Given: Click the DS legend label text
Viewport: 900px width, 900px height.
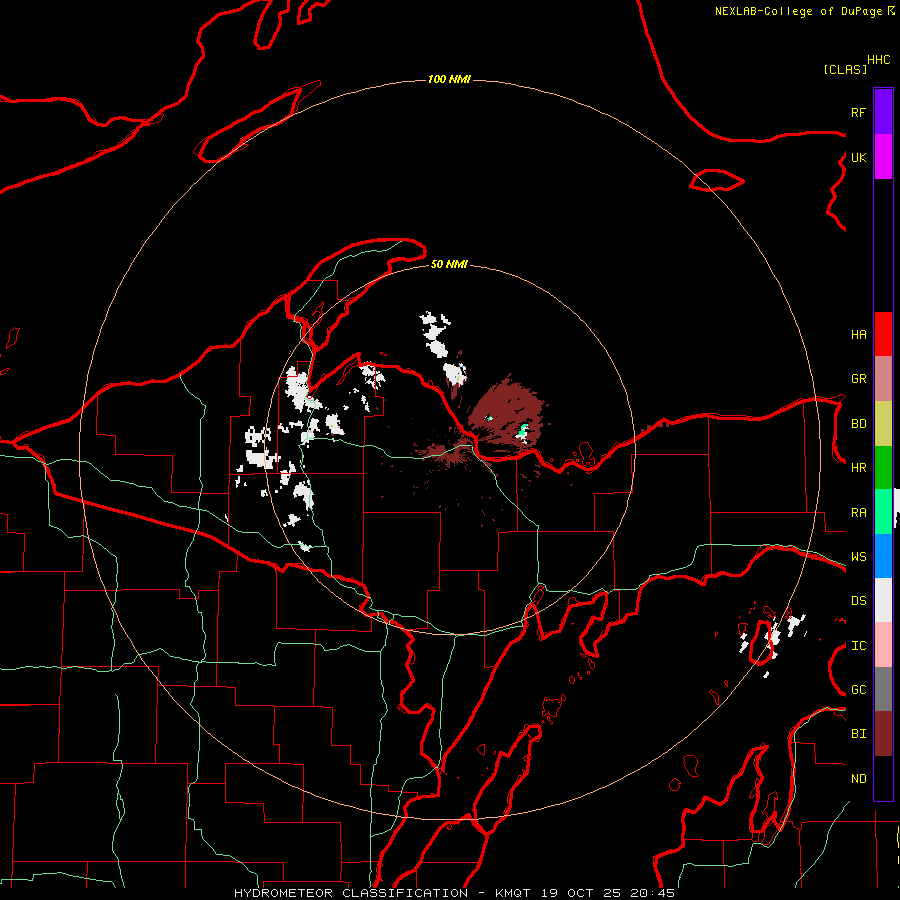Looking at the screenshot, I should [x=858, y=601].
